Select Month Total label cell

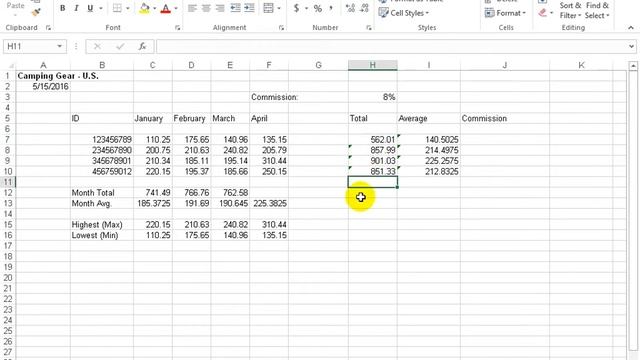pyautogui.click(x=102, y=193)
